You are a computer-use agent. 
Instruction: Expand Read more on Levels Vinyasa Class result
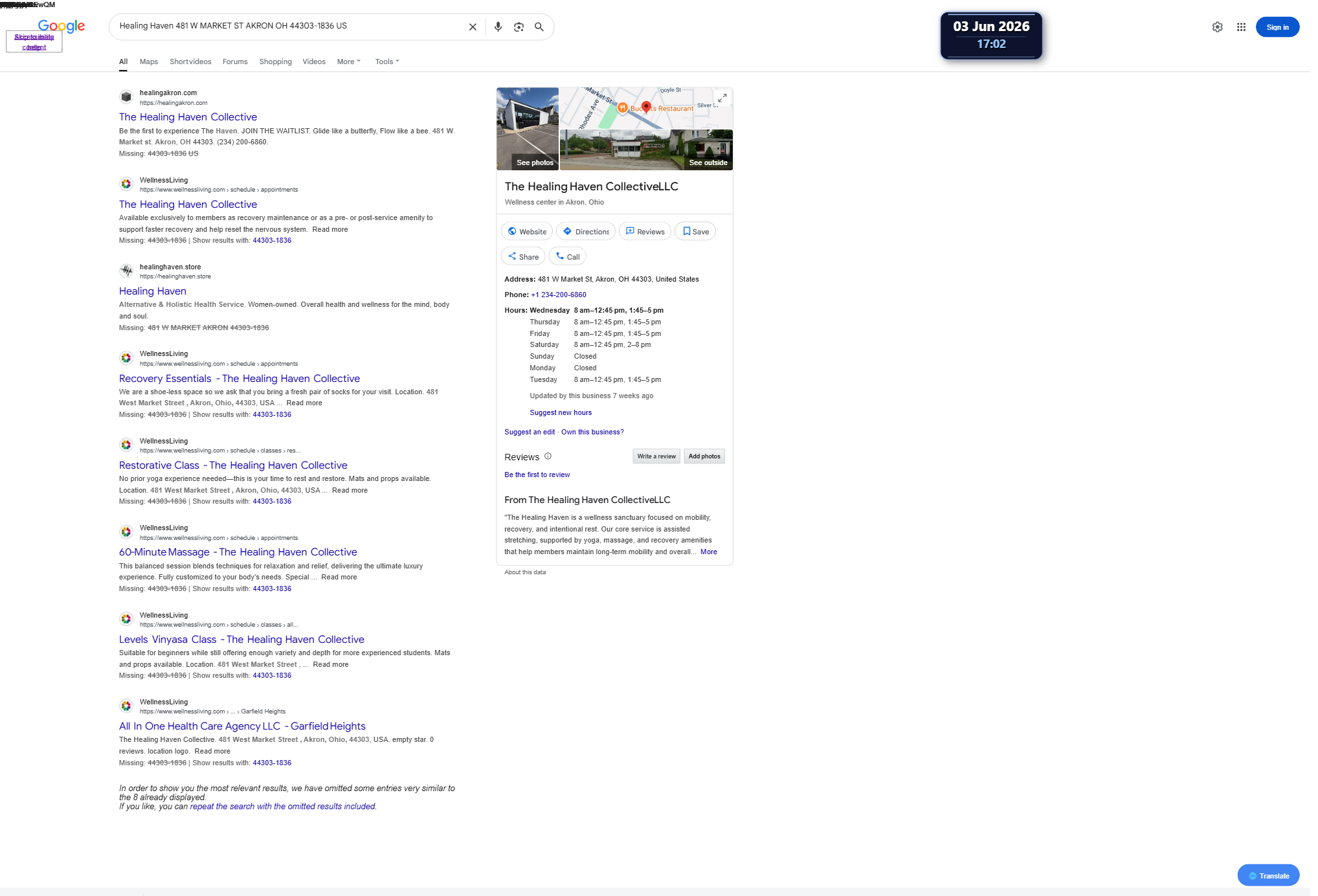[x=331, y=664]
